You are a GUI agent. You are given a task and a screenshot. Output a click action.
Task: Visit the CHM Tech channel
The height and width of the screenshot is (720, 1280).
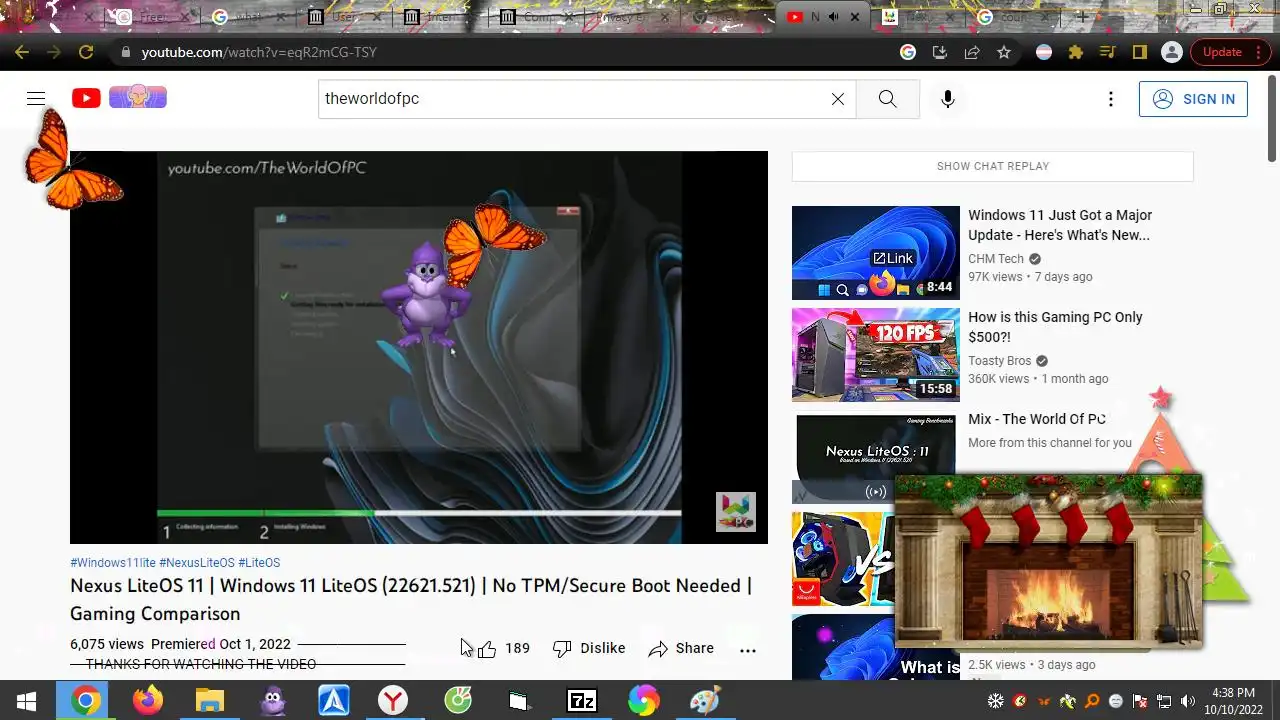click(x=996, y=258)
